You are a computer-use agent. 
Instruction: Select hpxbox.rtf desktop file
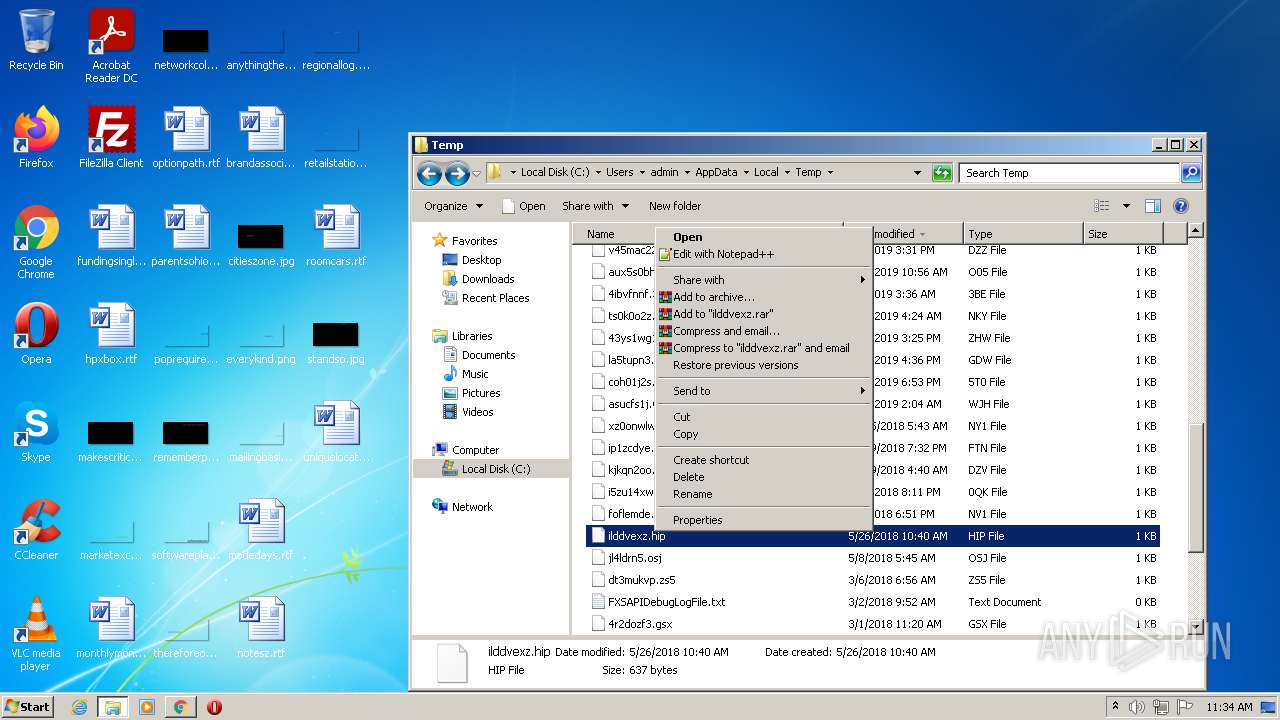pos(111,334)
